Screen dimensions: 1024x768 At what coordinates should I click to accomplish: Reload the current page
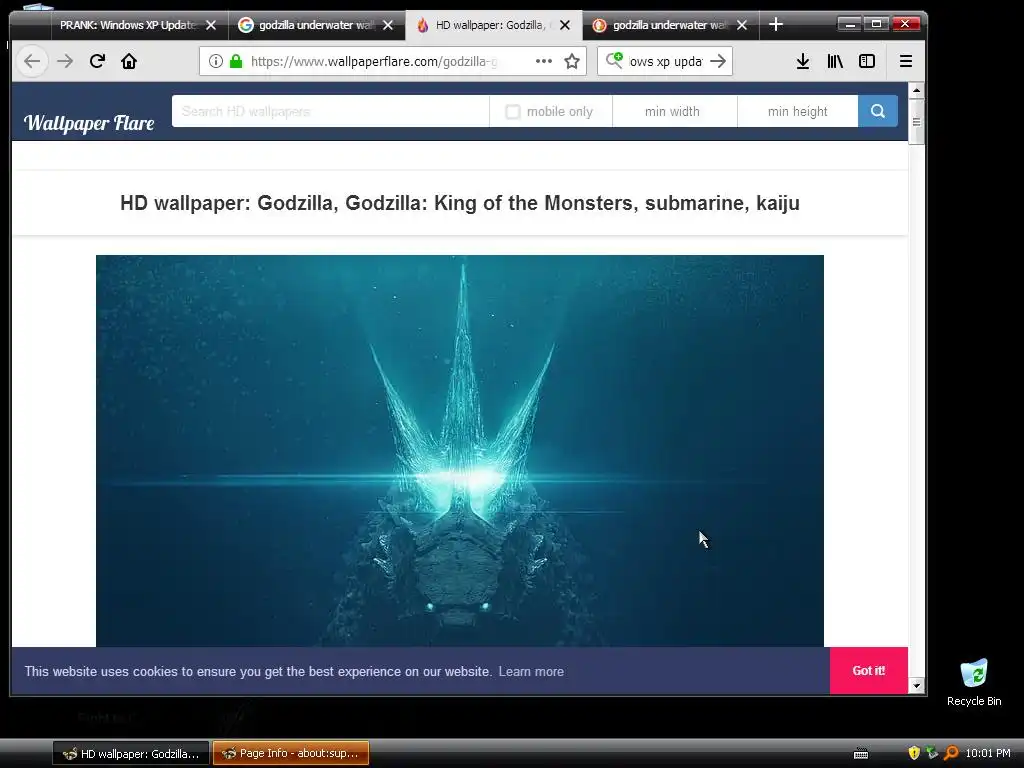(x=97, y=61)
